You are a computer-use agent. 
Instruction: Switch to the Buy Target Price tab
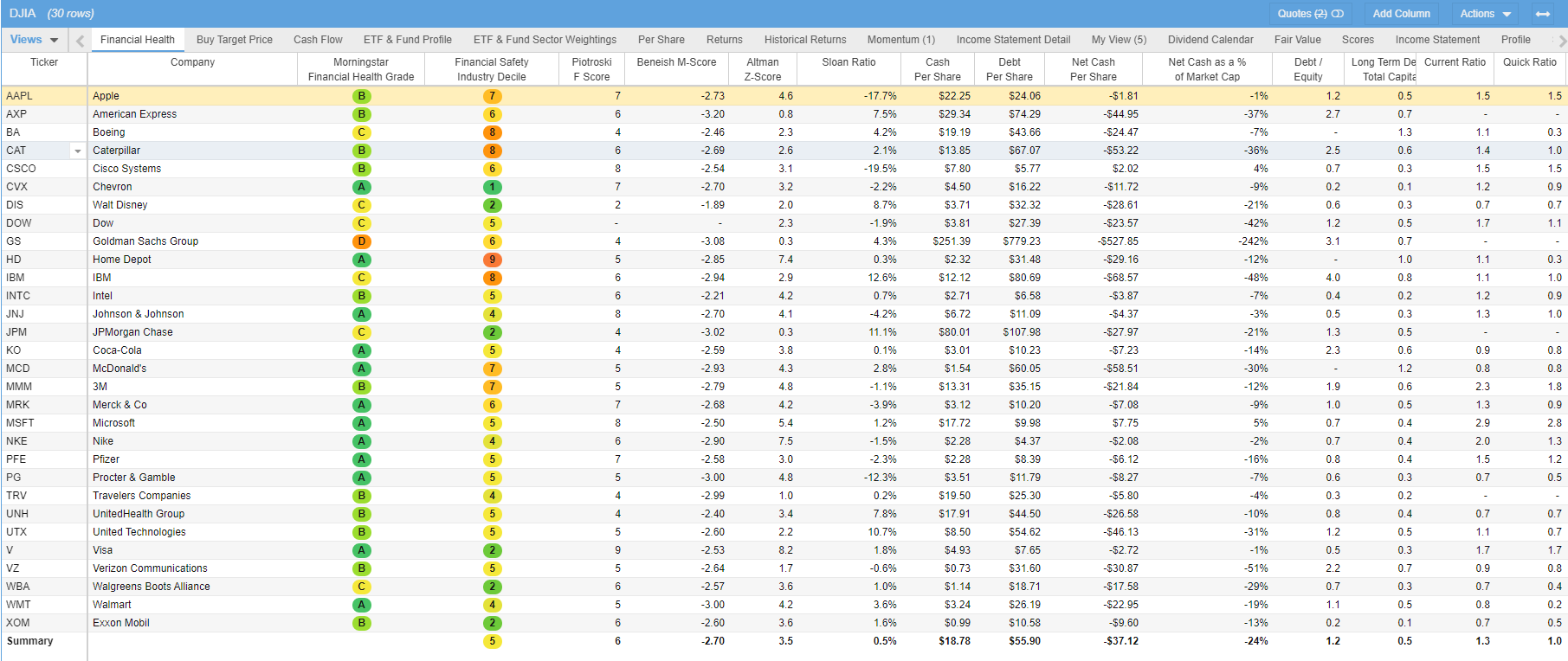click(235, 40)
